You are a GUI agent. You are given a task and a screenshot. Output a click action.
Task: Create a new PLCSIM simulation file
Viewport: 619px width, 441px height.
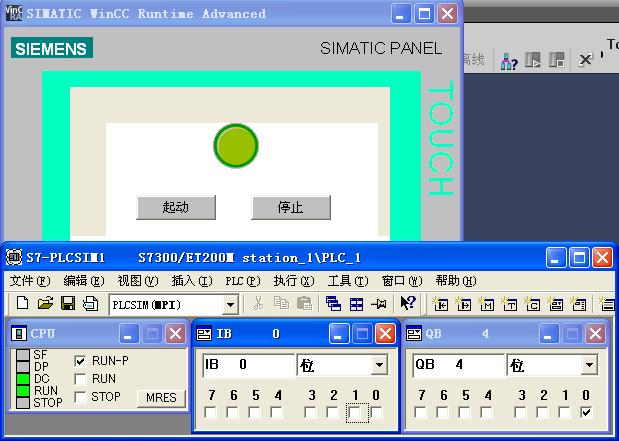(23, 304)
